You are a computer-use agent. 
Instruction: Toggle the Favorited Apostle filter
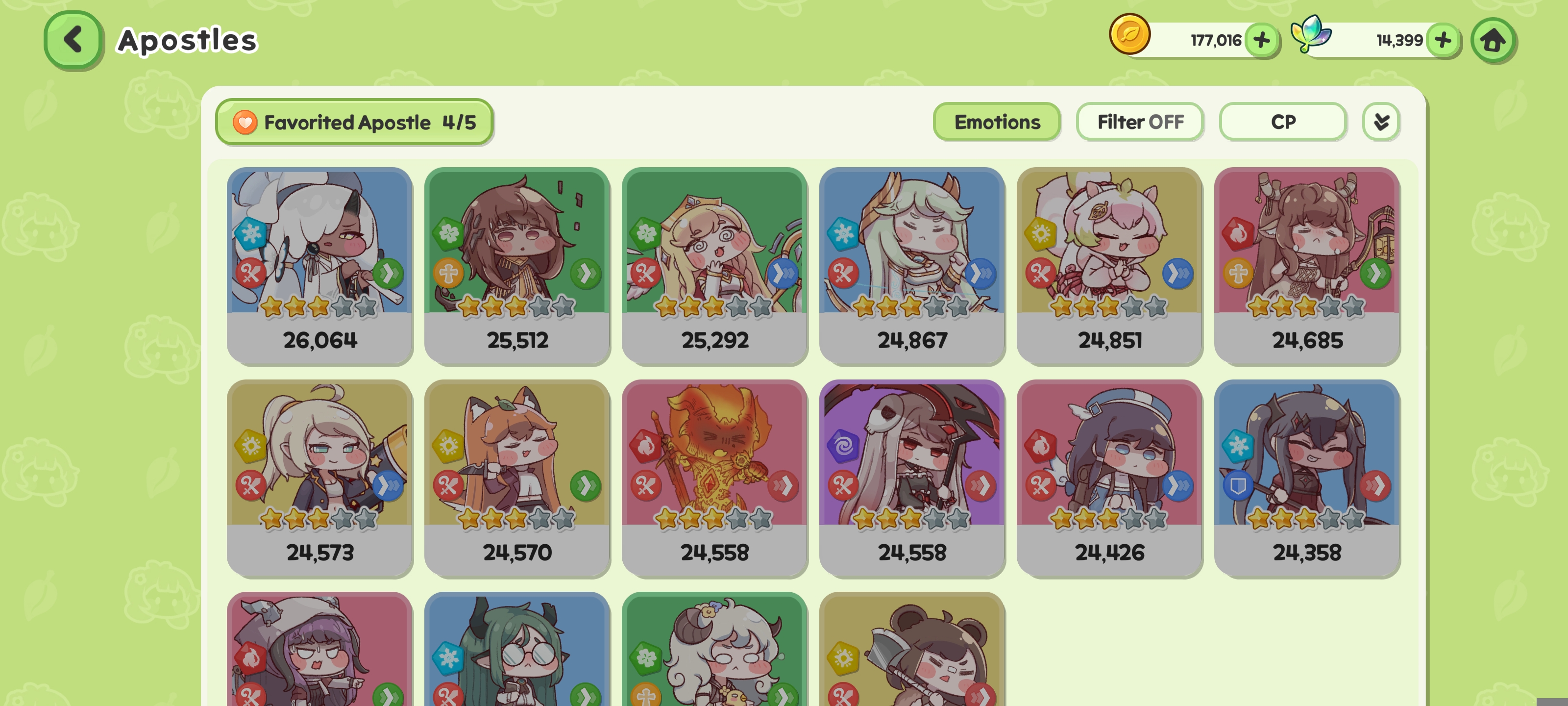pyautogui.click(x=354, y=123)
